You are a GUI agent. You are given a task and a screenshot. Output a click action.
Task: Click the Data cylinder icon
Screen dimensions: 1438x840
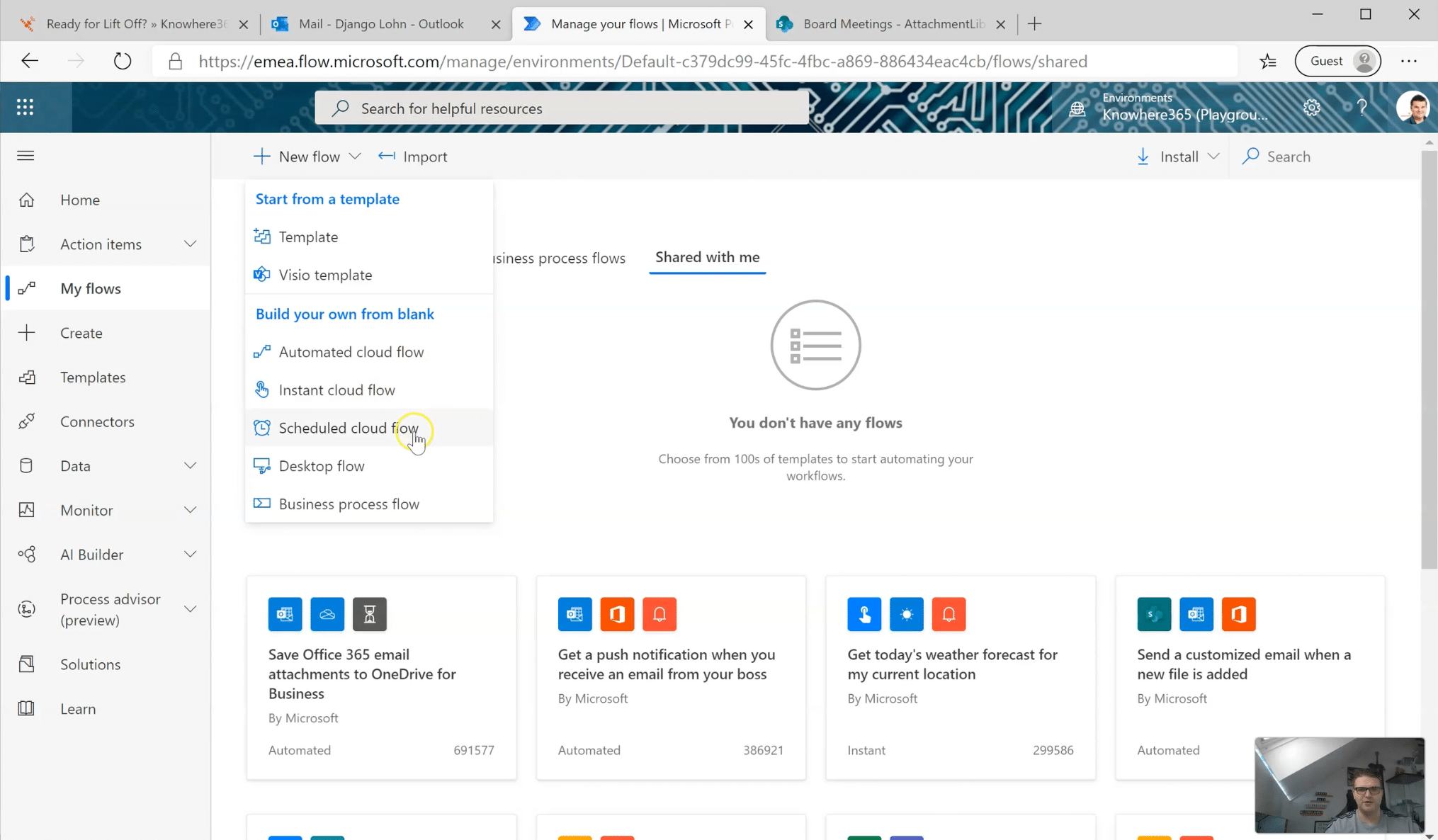27,466
